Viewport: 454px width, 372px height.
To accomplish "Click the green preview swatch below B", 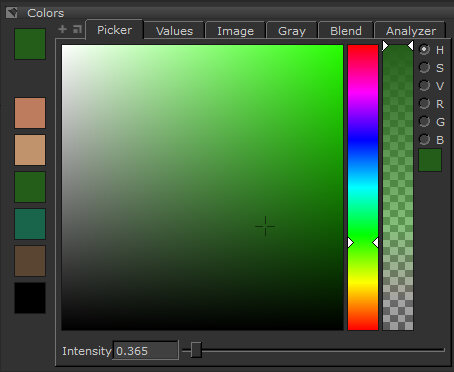I will click(x=430, y=160).
